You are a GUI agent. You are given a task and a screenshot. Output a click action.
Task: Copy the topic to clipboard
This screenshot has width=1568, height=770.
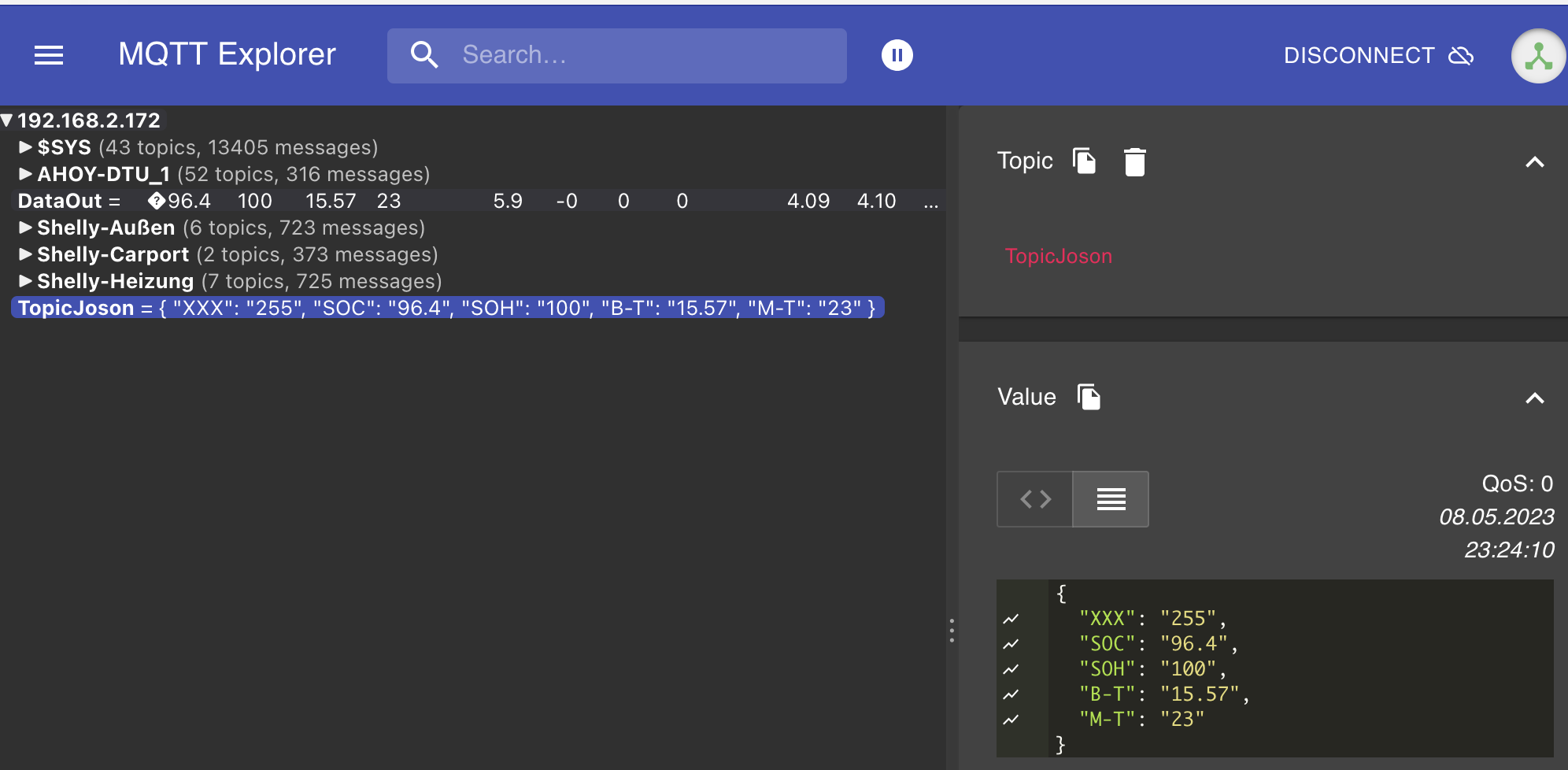(x=1085, y=161)
